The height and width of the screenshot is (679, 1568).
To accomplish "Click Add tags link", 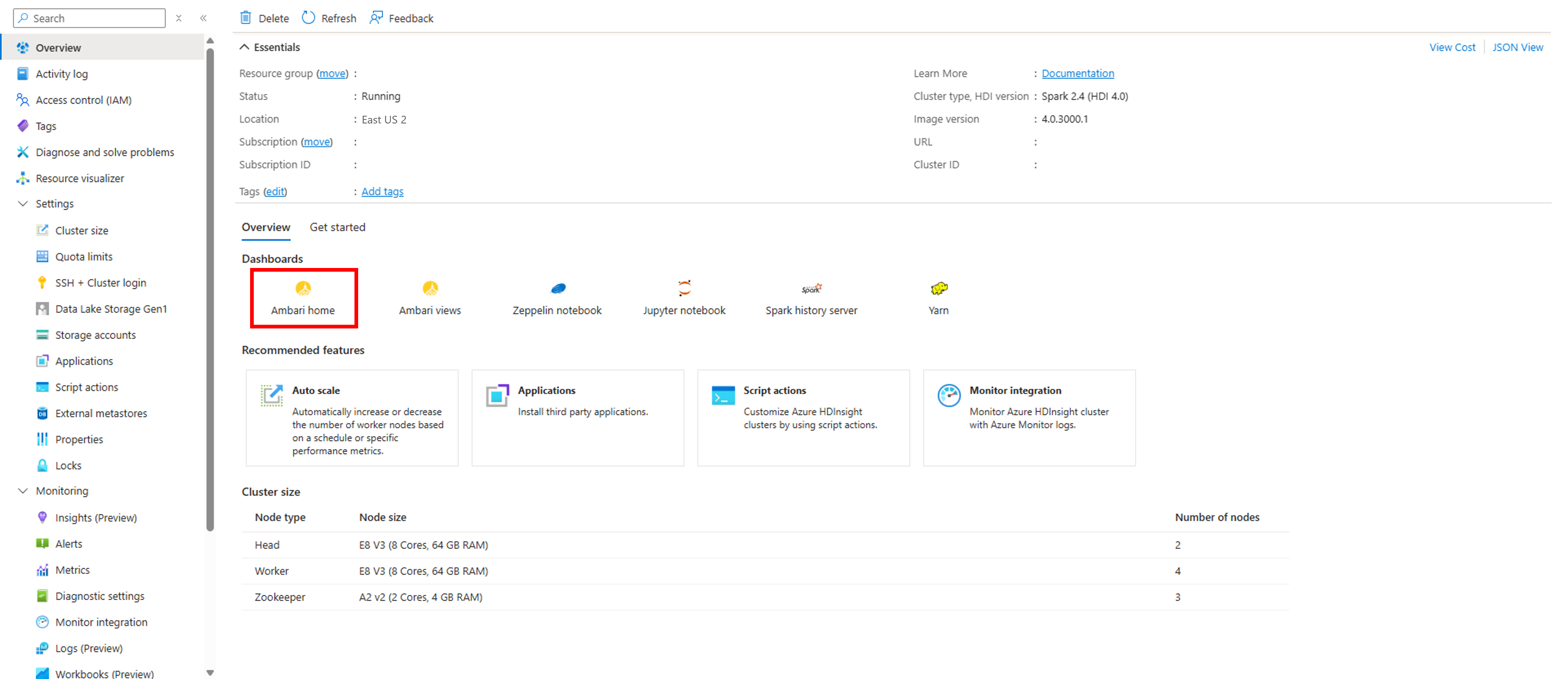I will click(382, 191).
